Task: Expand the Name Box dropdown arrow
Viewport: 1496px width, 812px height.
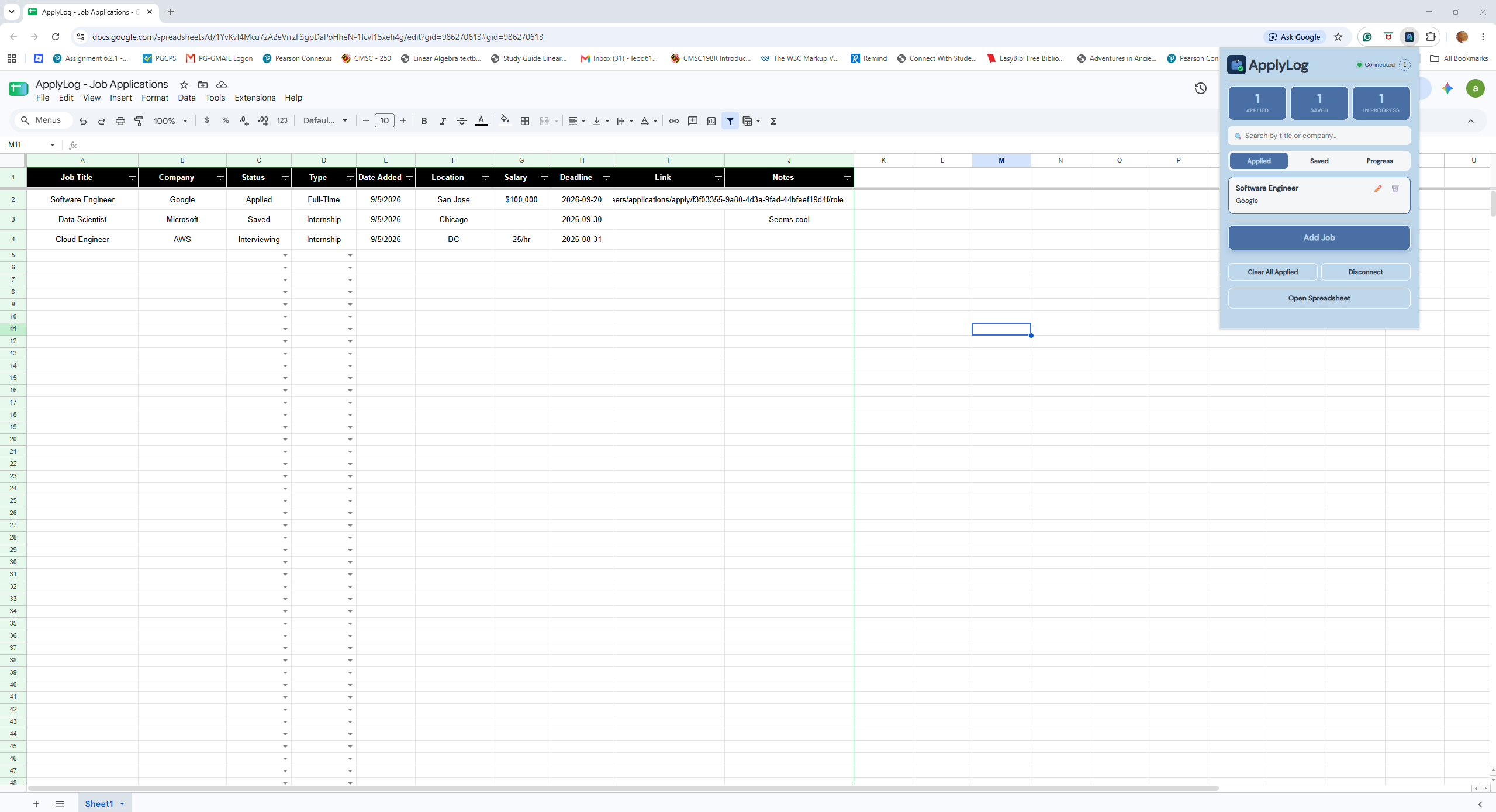Action: (x=53, y=145)
